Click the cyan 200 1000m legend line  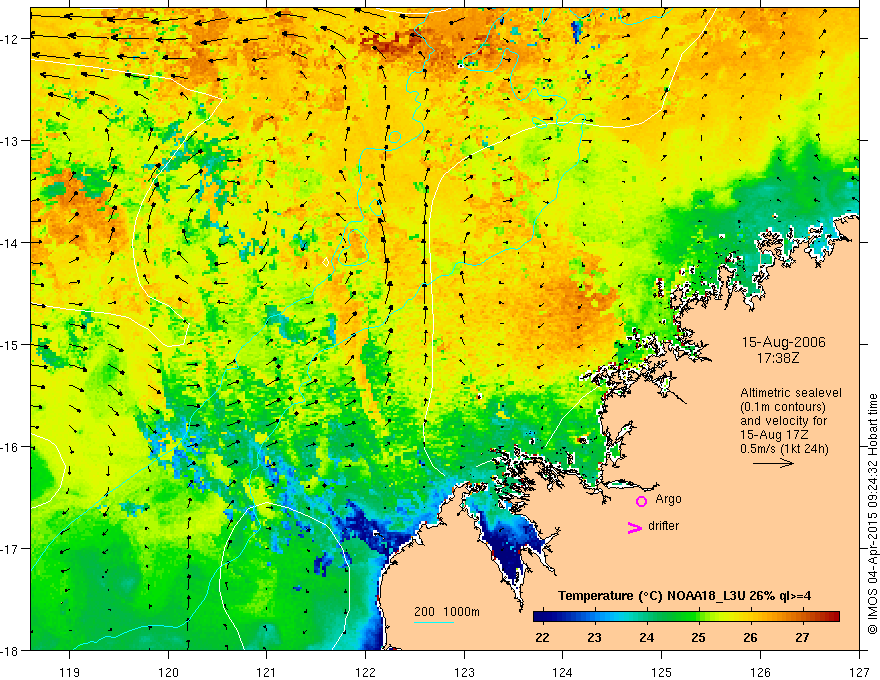[x=434, y=622]
